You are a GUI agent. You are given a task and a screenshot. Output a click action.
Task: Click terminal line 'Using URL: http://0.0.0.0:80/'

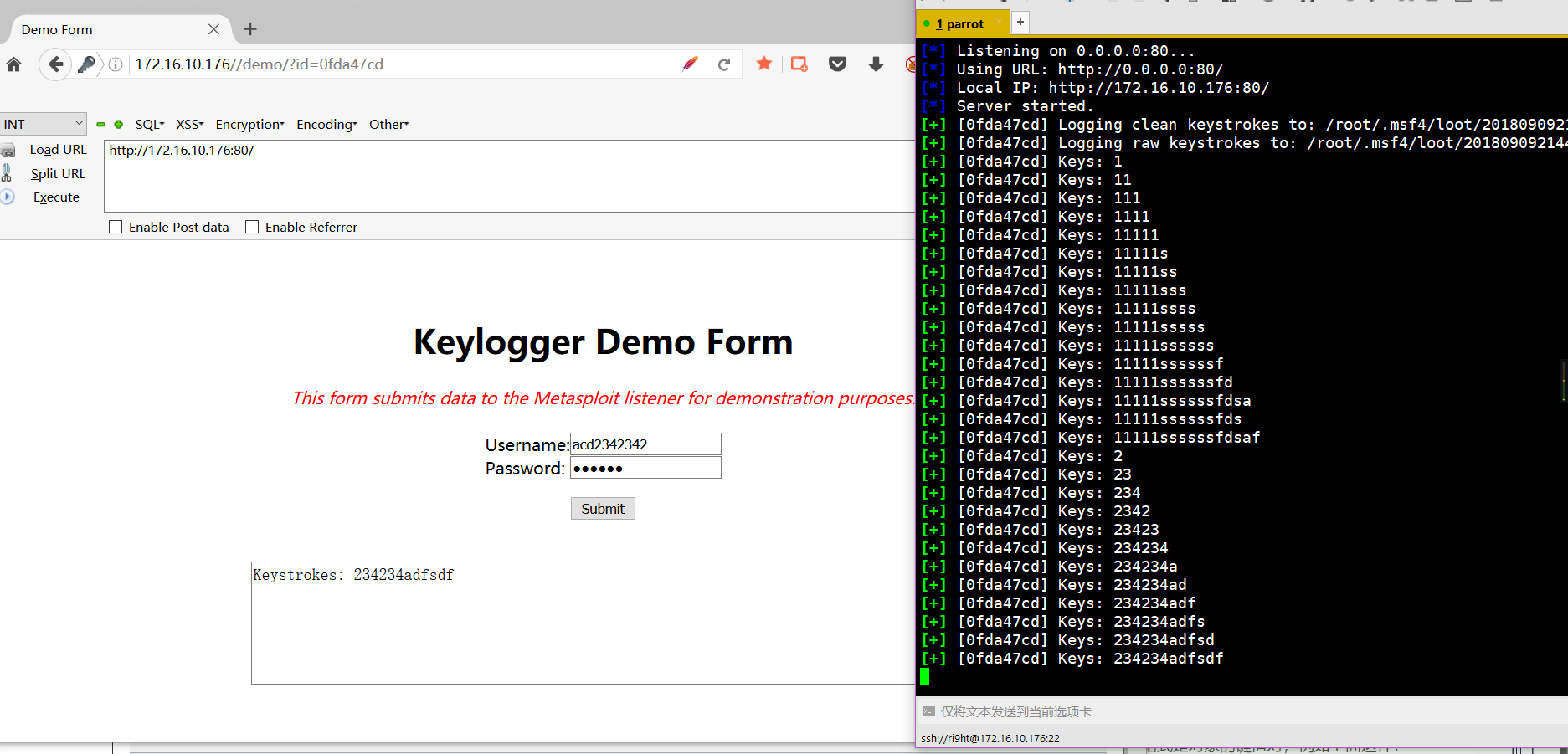pos(1090,69)
